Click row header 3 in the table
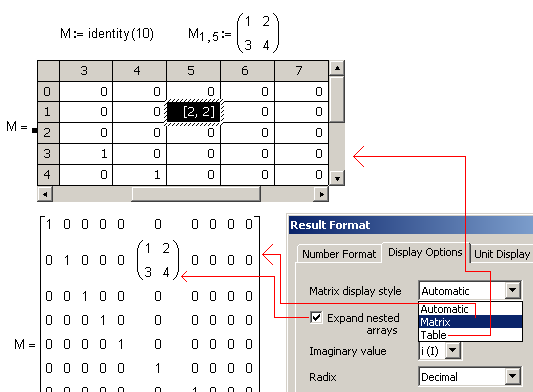 click(x=48, y=154)
